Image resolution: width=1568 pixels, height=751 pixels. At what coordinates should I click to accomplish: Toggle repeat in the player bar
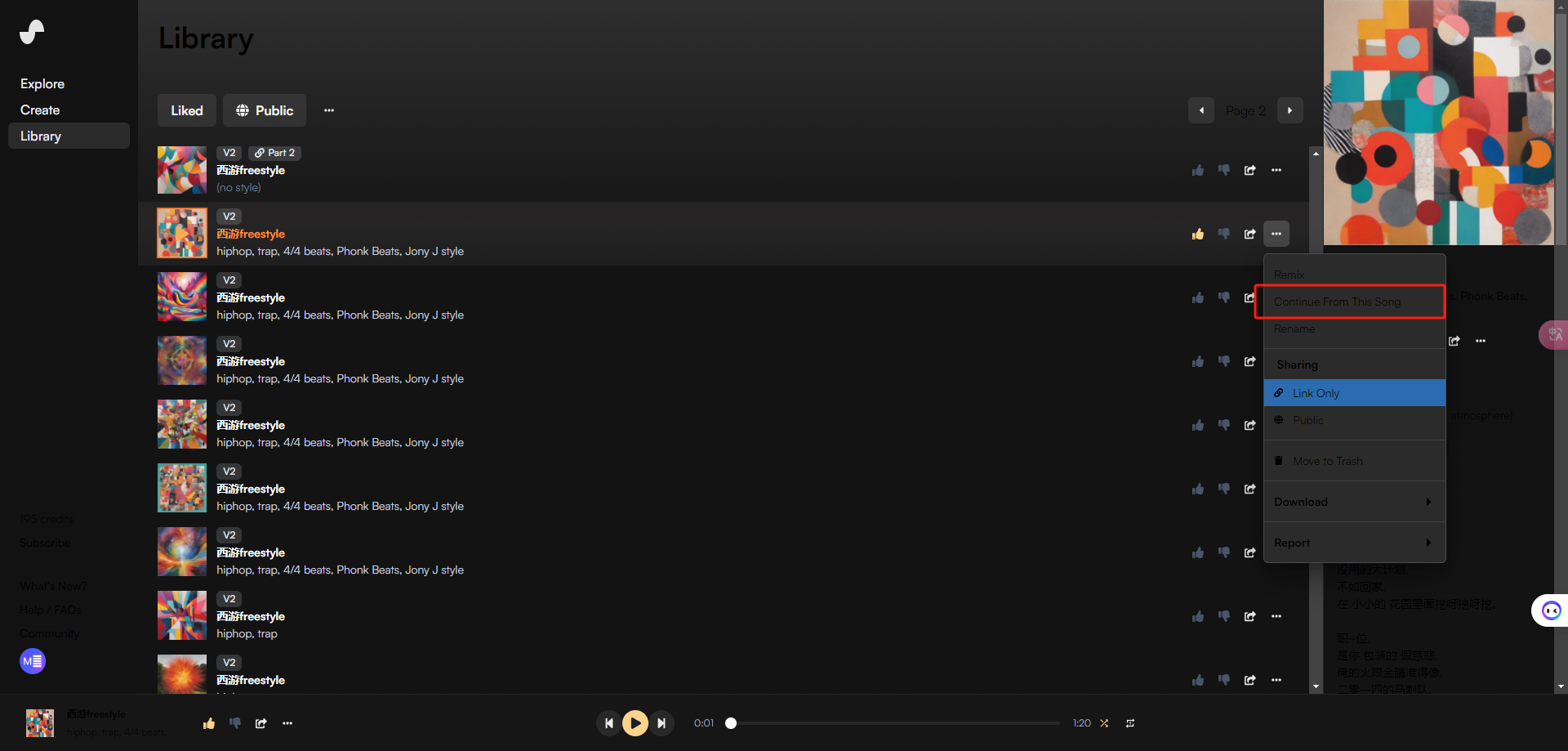coord(1130,723)
